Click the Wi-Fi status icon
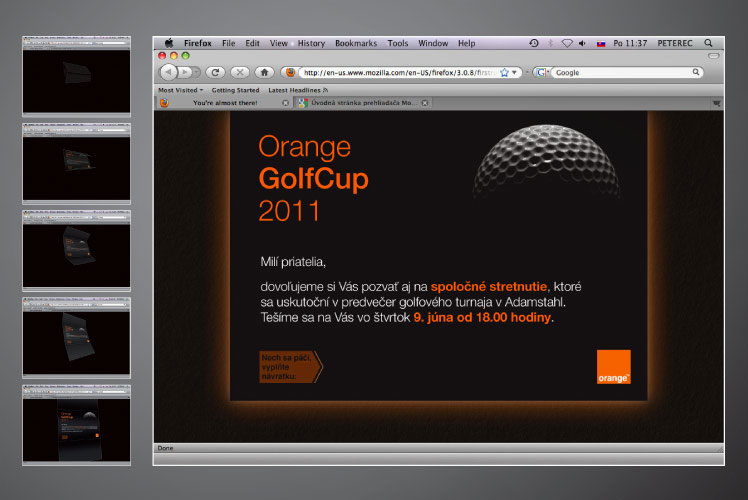 [x=567, y=43]
